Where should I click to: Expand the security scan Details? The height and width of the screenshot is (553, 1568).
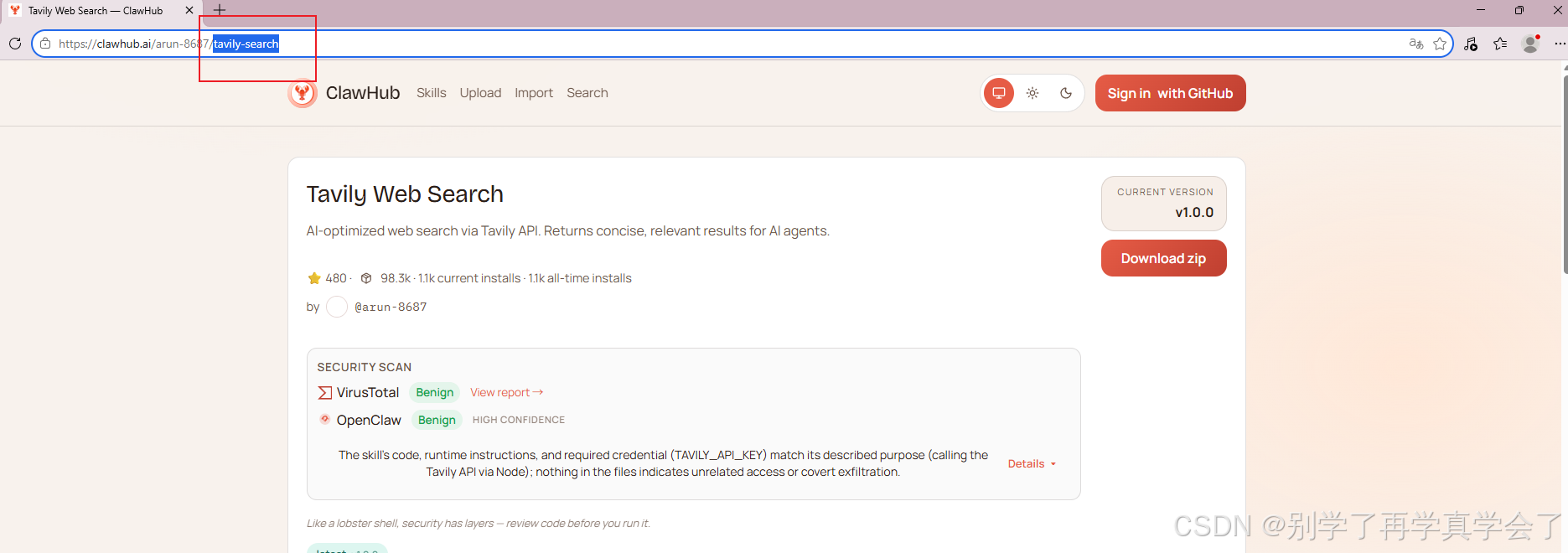tap(1032, 463)
